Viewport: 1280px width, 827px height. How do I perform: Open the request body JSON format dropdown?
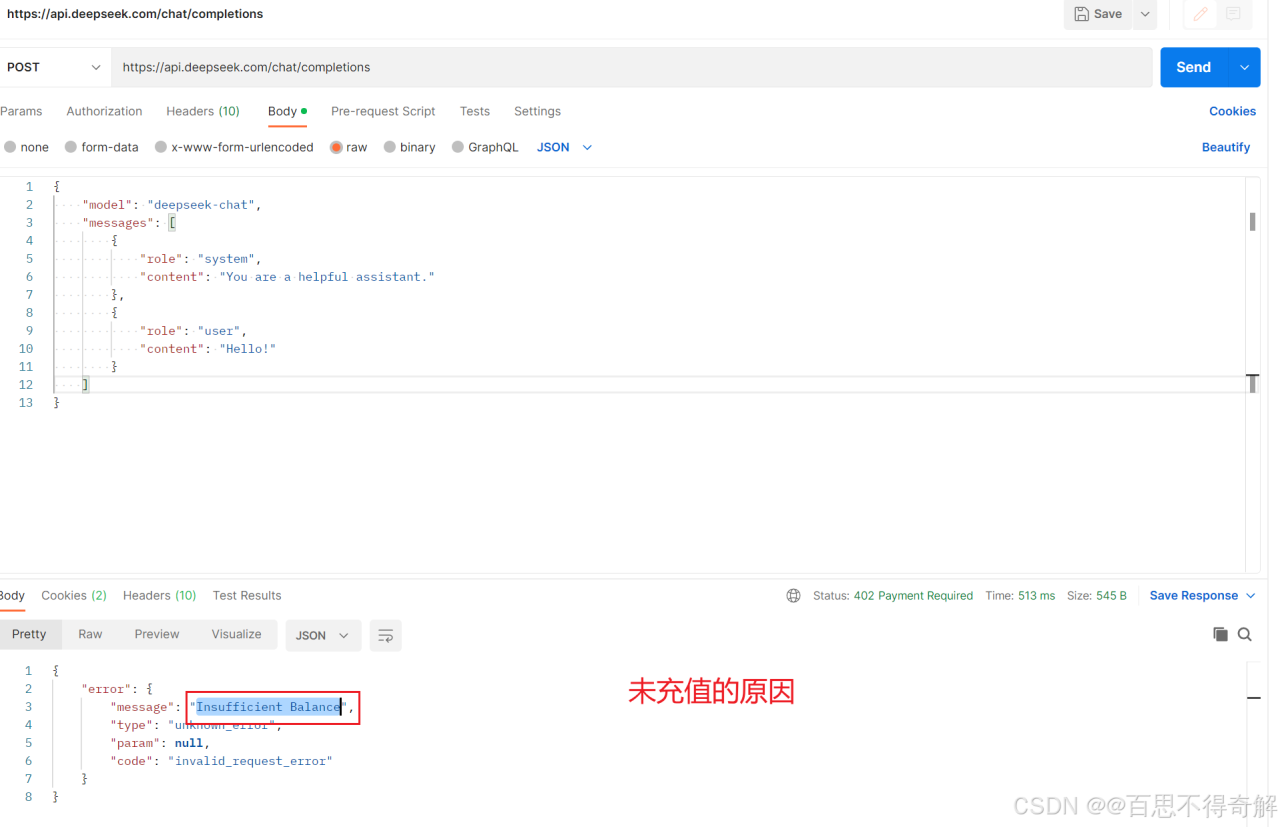(565, 147)
